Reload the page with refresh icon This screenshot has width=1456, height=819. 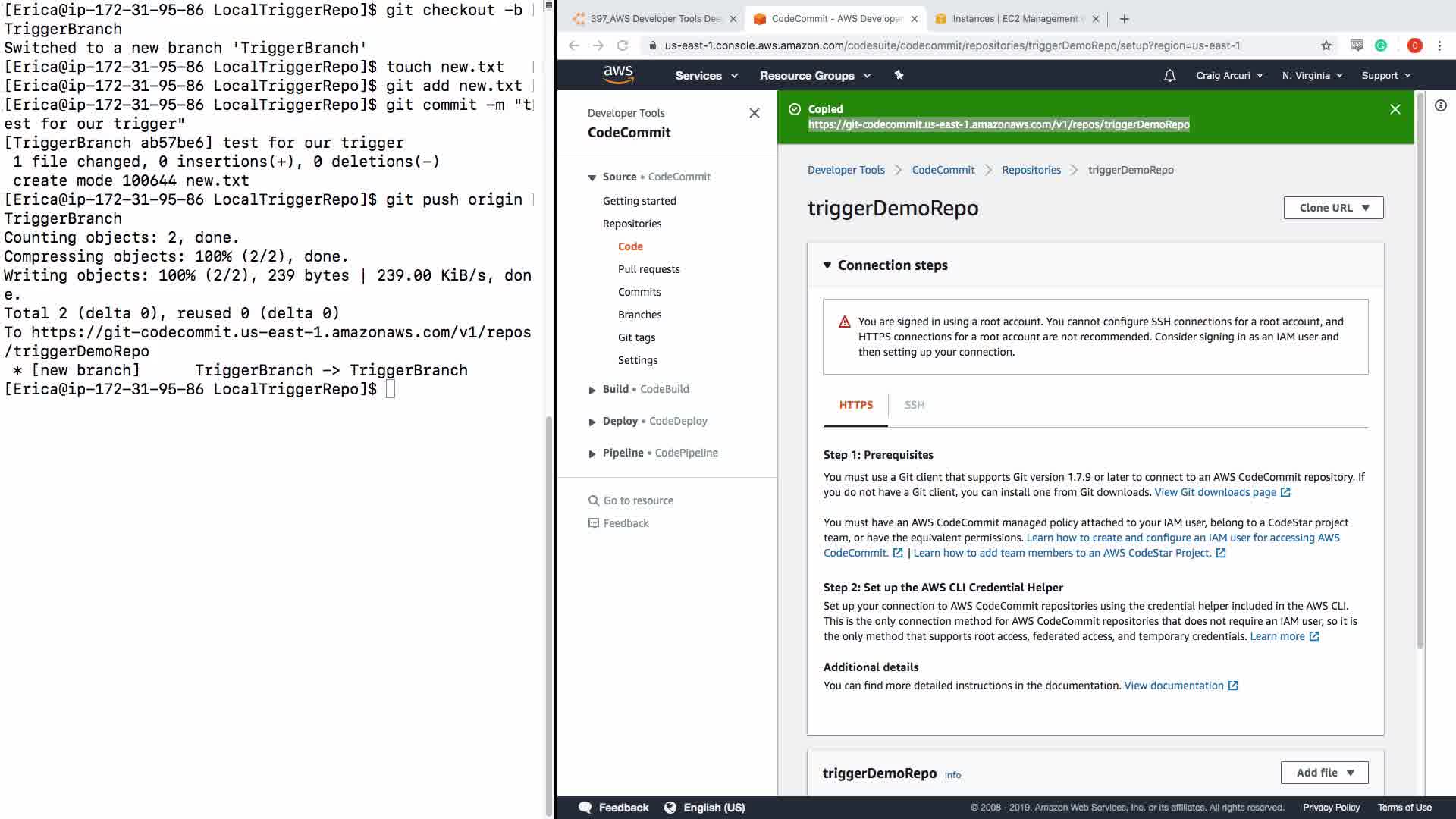pos(622,45)
